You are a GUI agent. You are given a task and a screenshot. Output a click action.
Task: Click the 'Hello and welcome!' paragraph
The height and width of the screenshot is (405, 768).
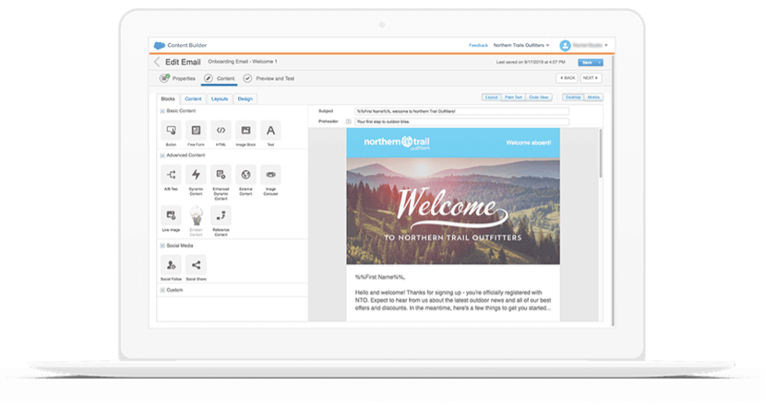pos(454,301)
